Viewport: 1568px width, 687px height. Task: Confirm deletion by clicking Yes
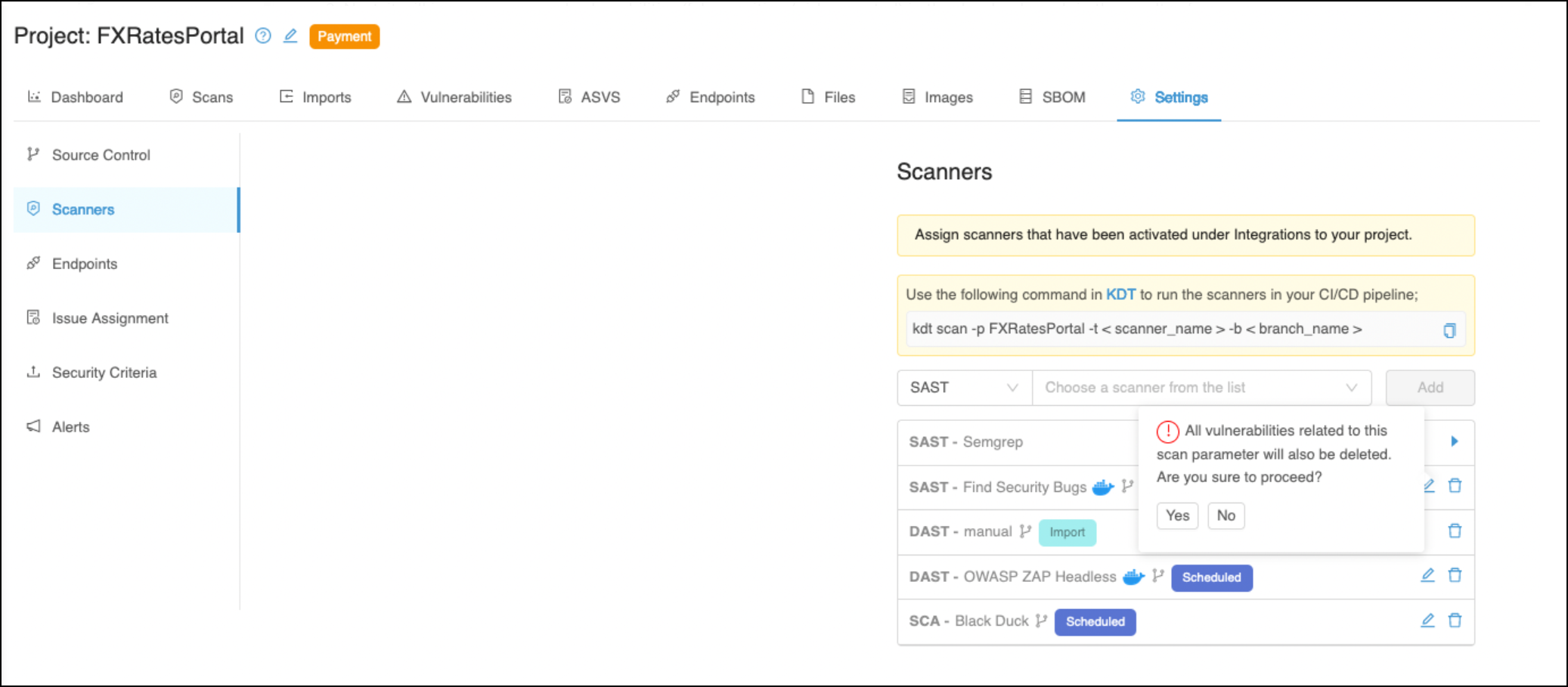coord(1177,515)
